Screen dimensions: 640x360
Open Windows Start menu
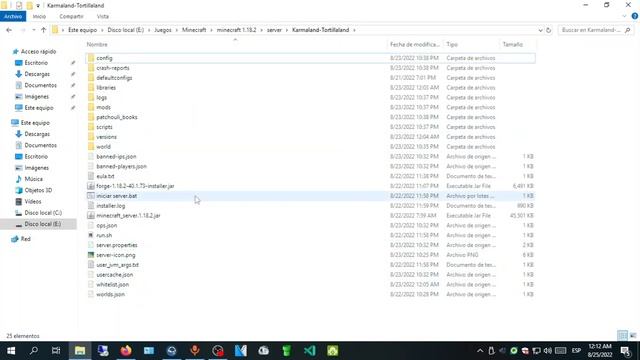(x=11, y=351)
